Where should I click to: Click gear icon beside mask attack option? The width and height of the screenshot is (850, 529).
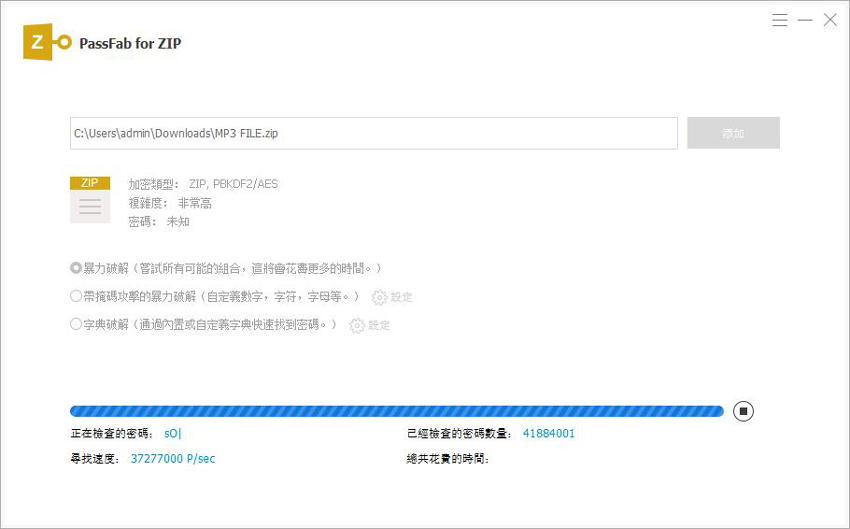[379, 297]
